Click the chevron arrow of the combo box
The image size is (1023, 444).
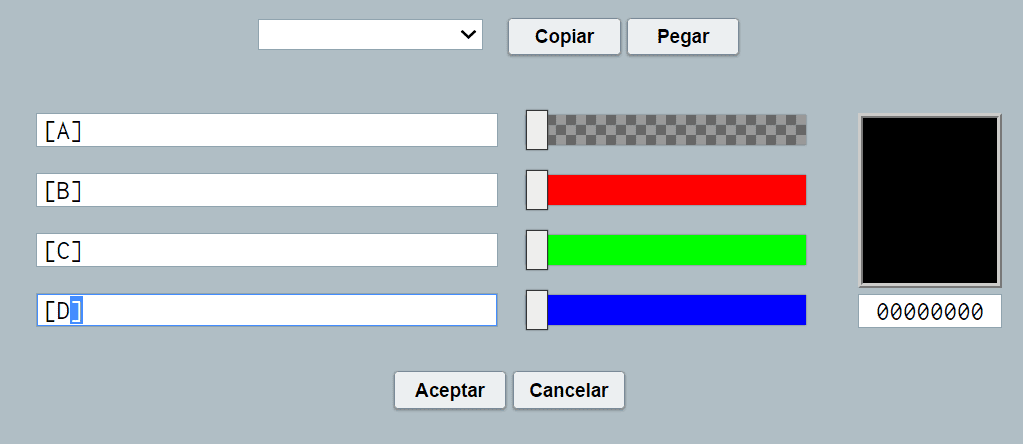pos(468,34)
